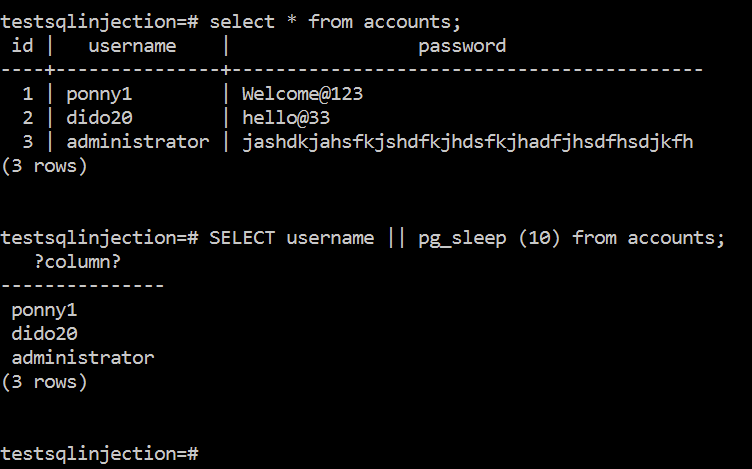Click "ponny1" under the ?column? result
This screenshot has height=469, width=752.
pyautogui.click(x=44, y=310)
